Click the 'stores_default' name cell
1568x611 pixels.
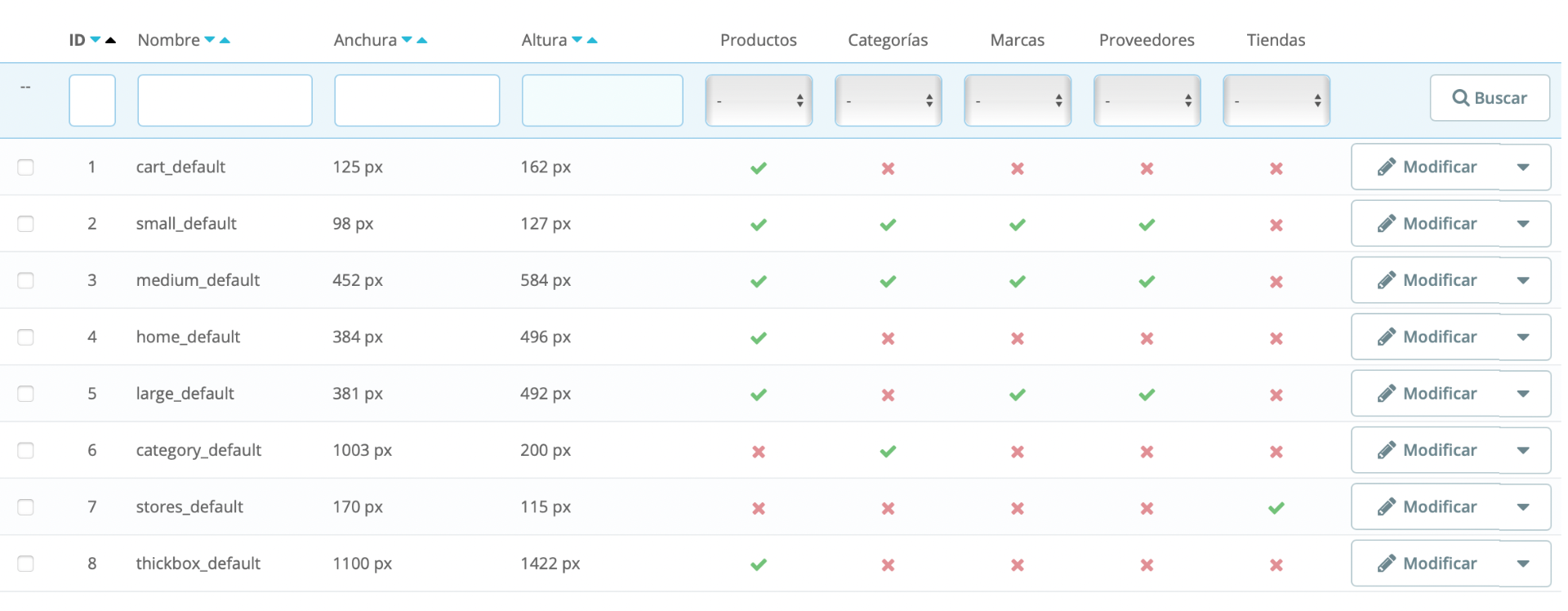[189, 507]
